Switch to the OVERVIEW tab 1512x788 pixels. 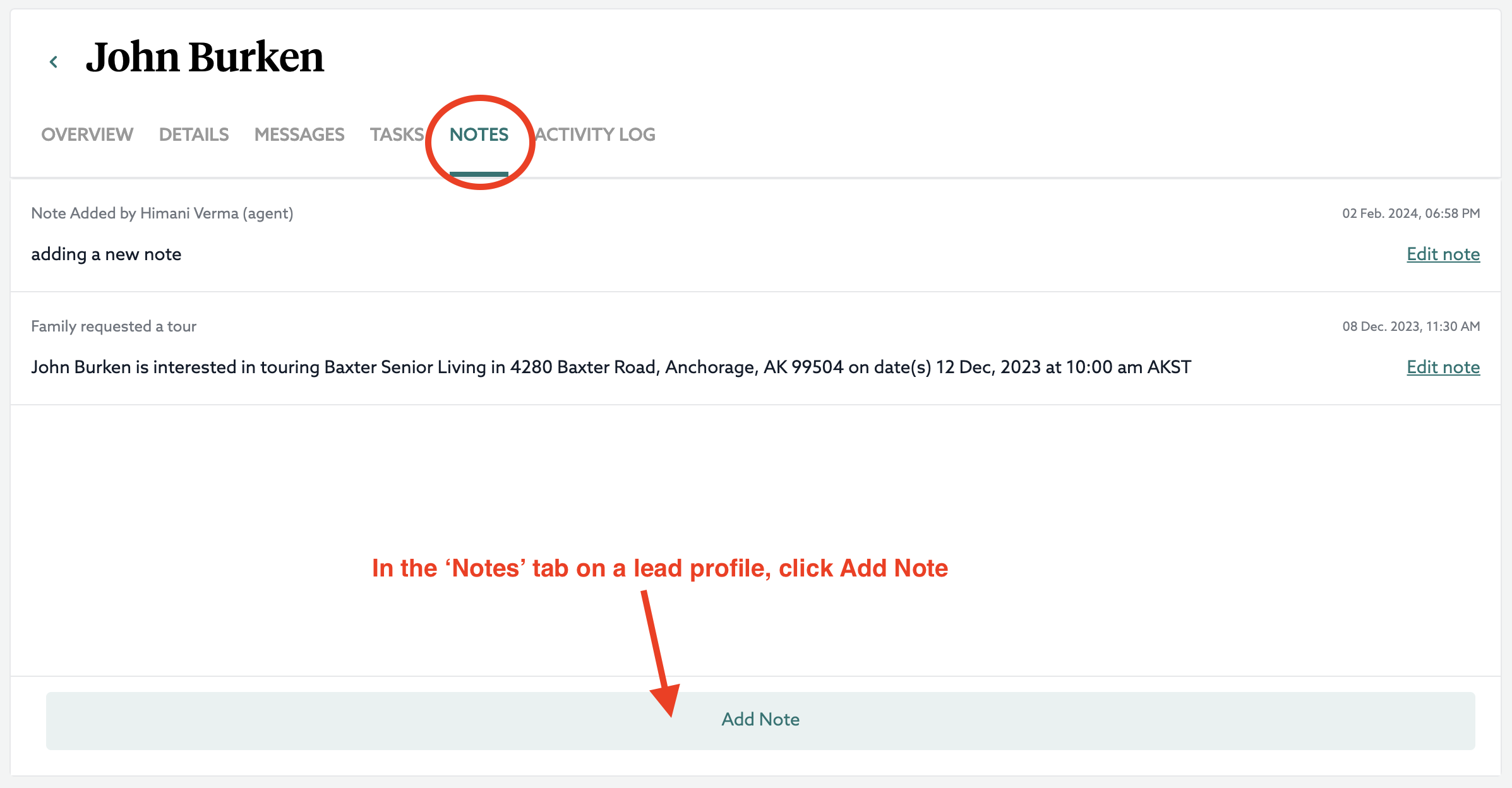[87, 134]
